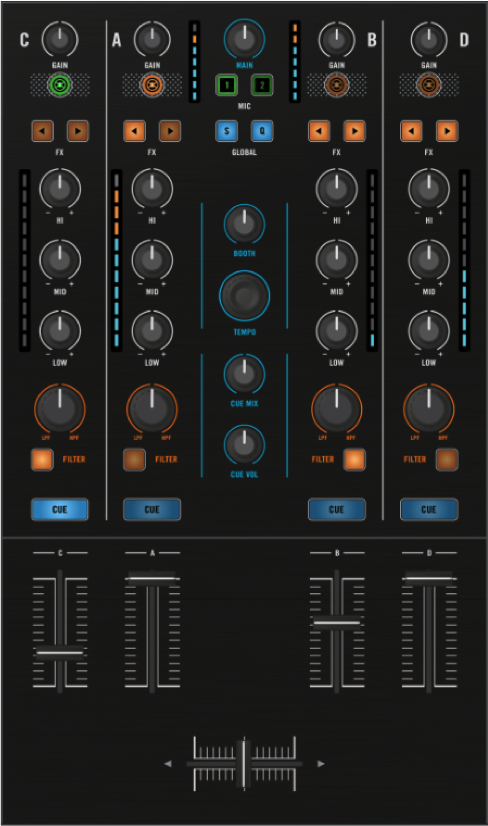Click deck C filter knob

pyautogui.click(x=60, y=409)
